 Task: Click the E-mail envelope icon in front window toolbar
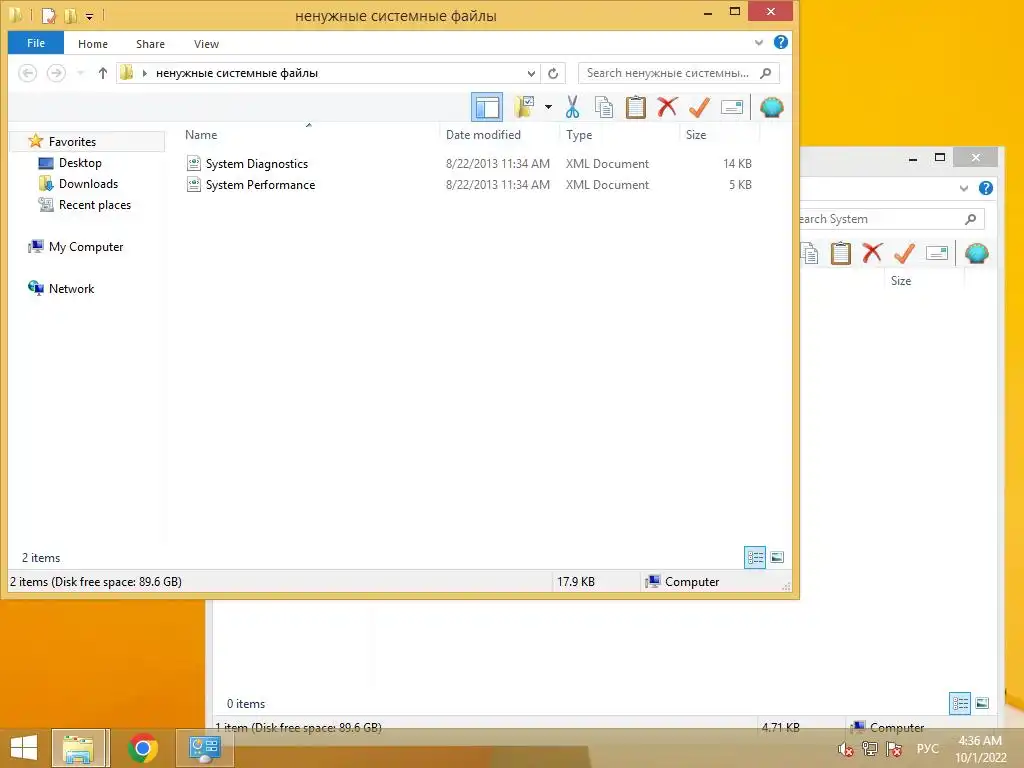(x=731, y=107)
